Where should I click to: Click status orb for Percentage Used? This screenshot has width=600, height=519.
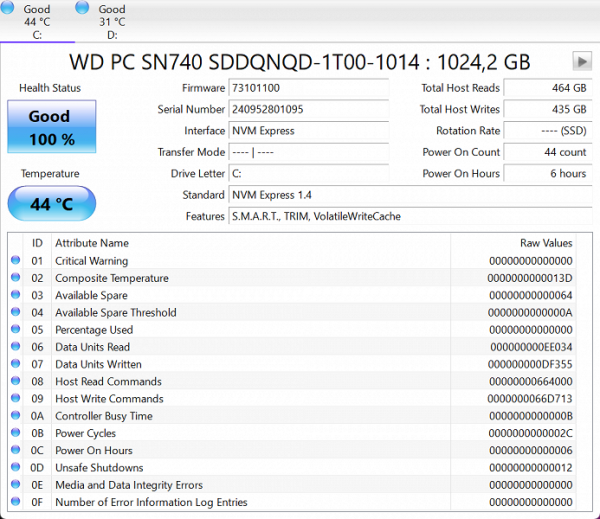pyautogui.click(x=15, y=330)
